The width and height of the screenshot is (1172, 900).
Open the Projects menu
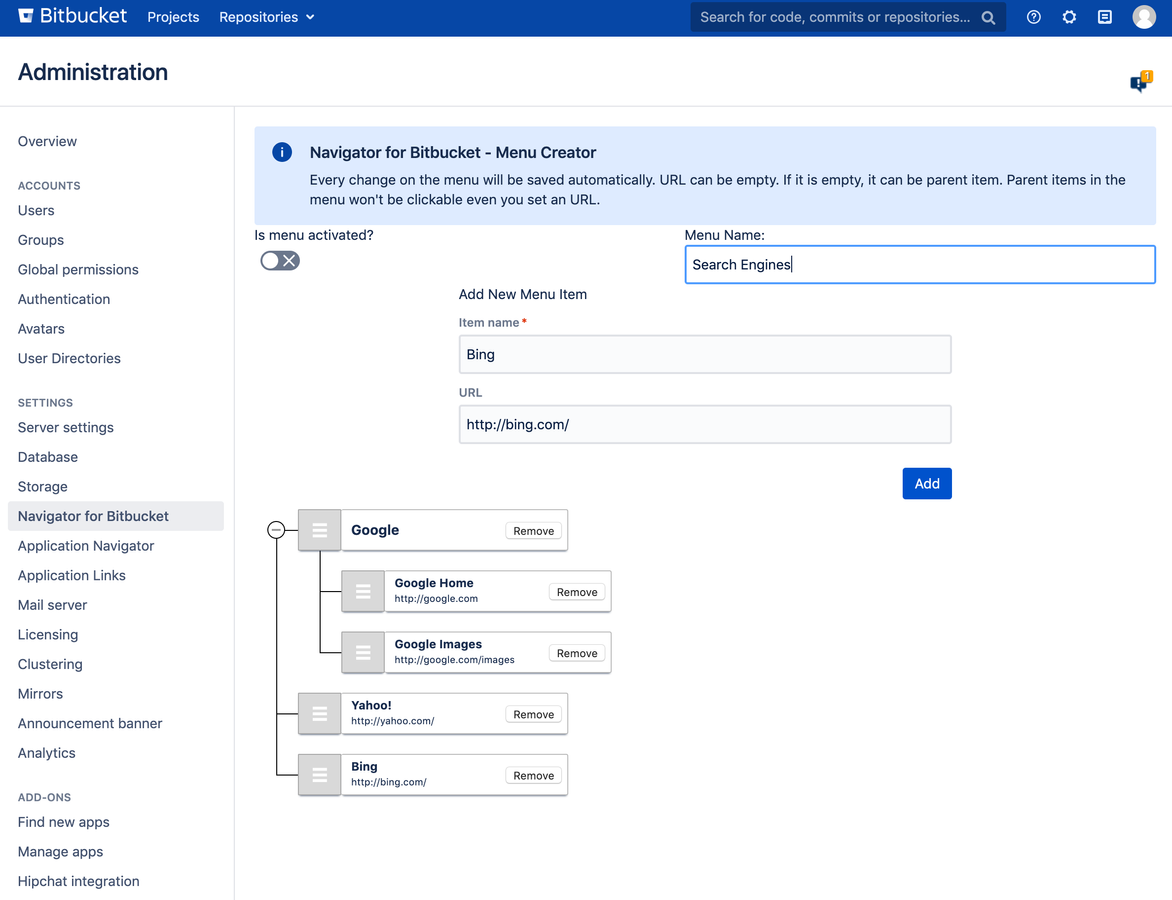[173, 17]
